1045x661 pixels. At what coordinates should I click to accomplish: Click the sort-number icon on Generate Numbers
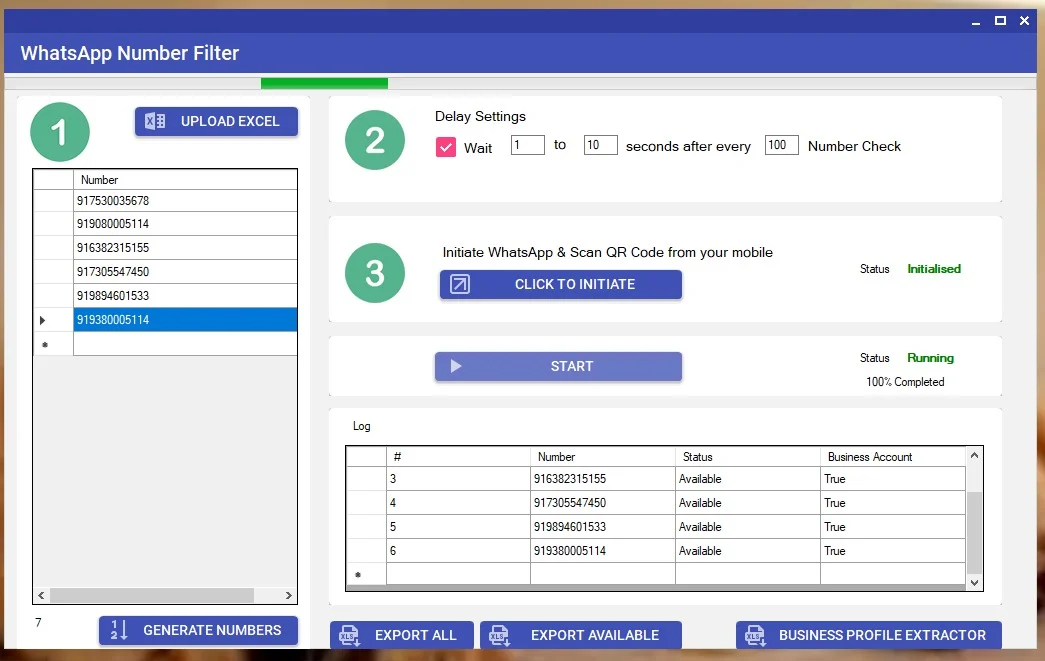point(119,630)
